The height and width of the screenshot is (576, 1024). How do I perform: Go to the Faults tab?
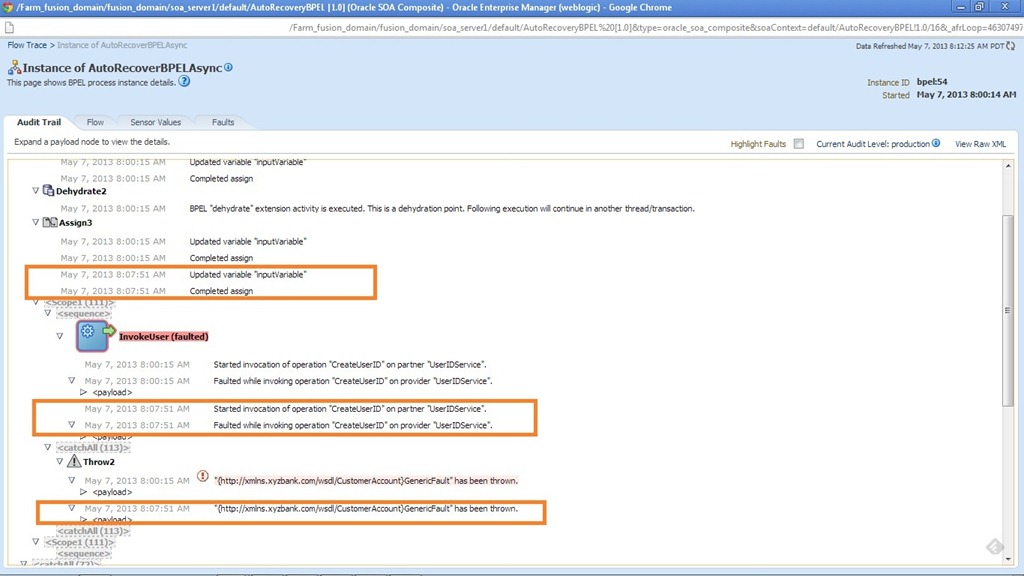click(223, 122)
